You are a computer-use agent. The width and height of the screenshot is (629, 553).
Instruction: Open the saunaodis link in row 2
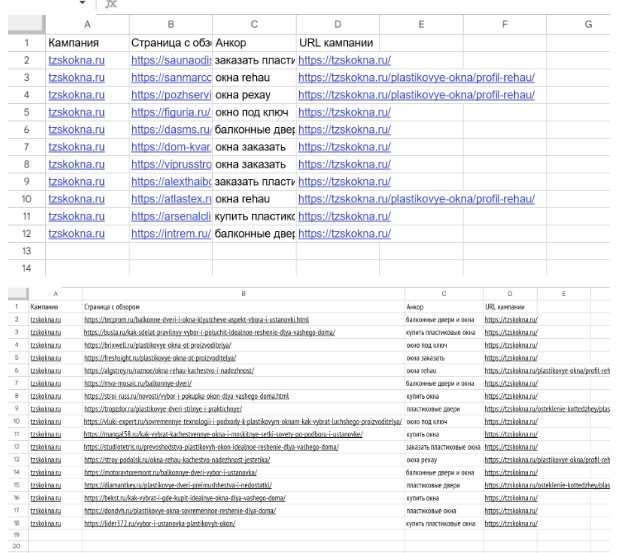[x=171, y=61]
